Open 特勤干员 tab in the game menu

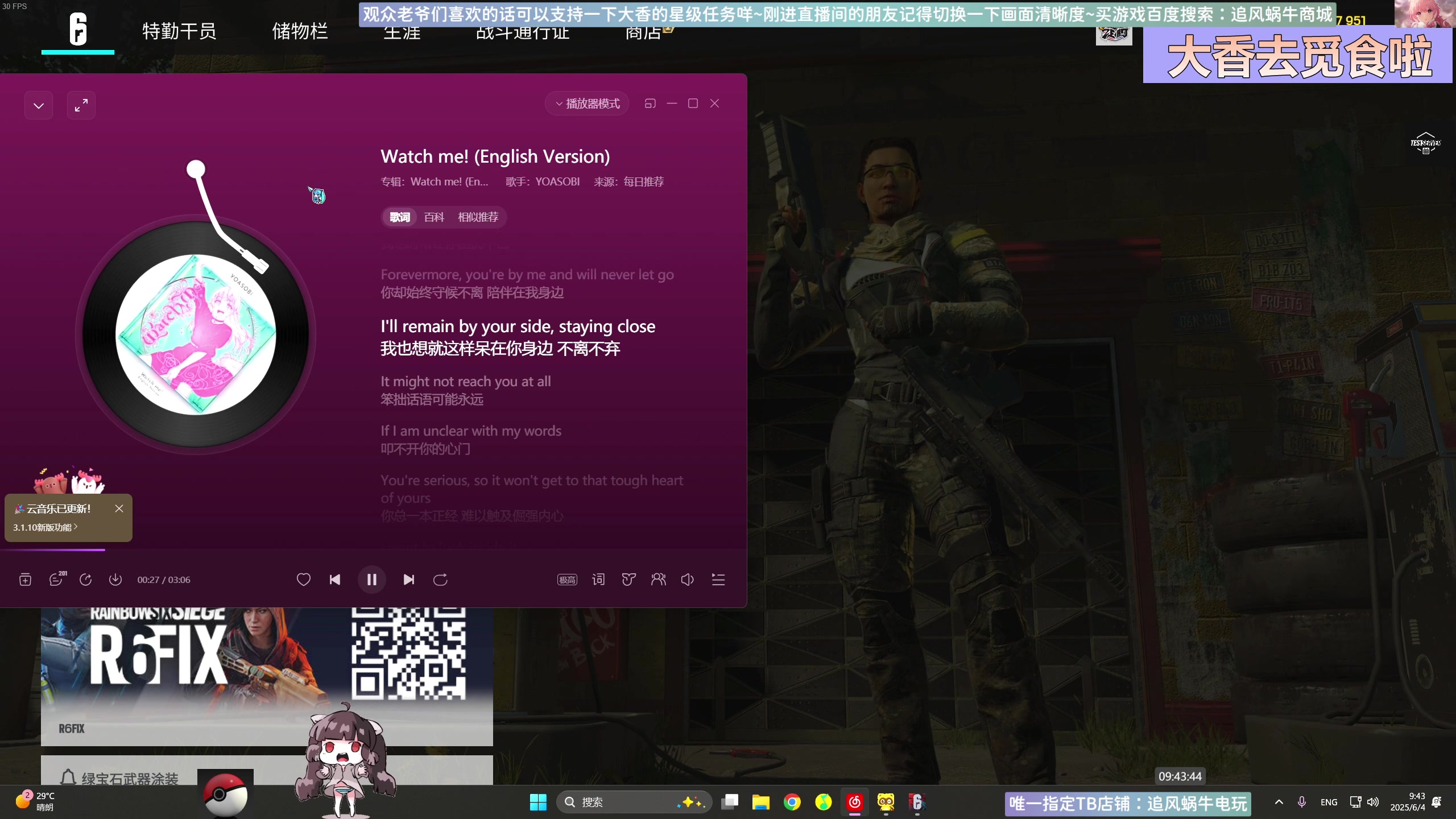point(179,31)
